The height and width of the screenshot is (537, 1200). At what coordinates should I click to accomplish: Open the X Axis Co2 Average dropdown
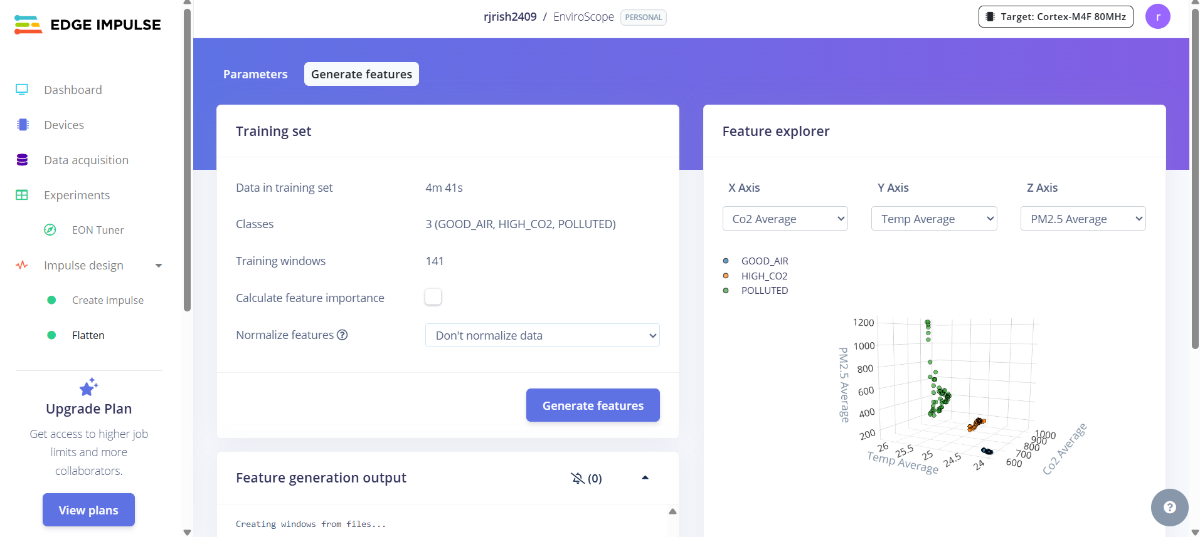click(785, 219)
